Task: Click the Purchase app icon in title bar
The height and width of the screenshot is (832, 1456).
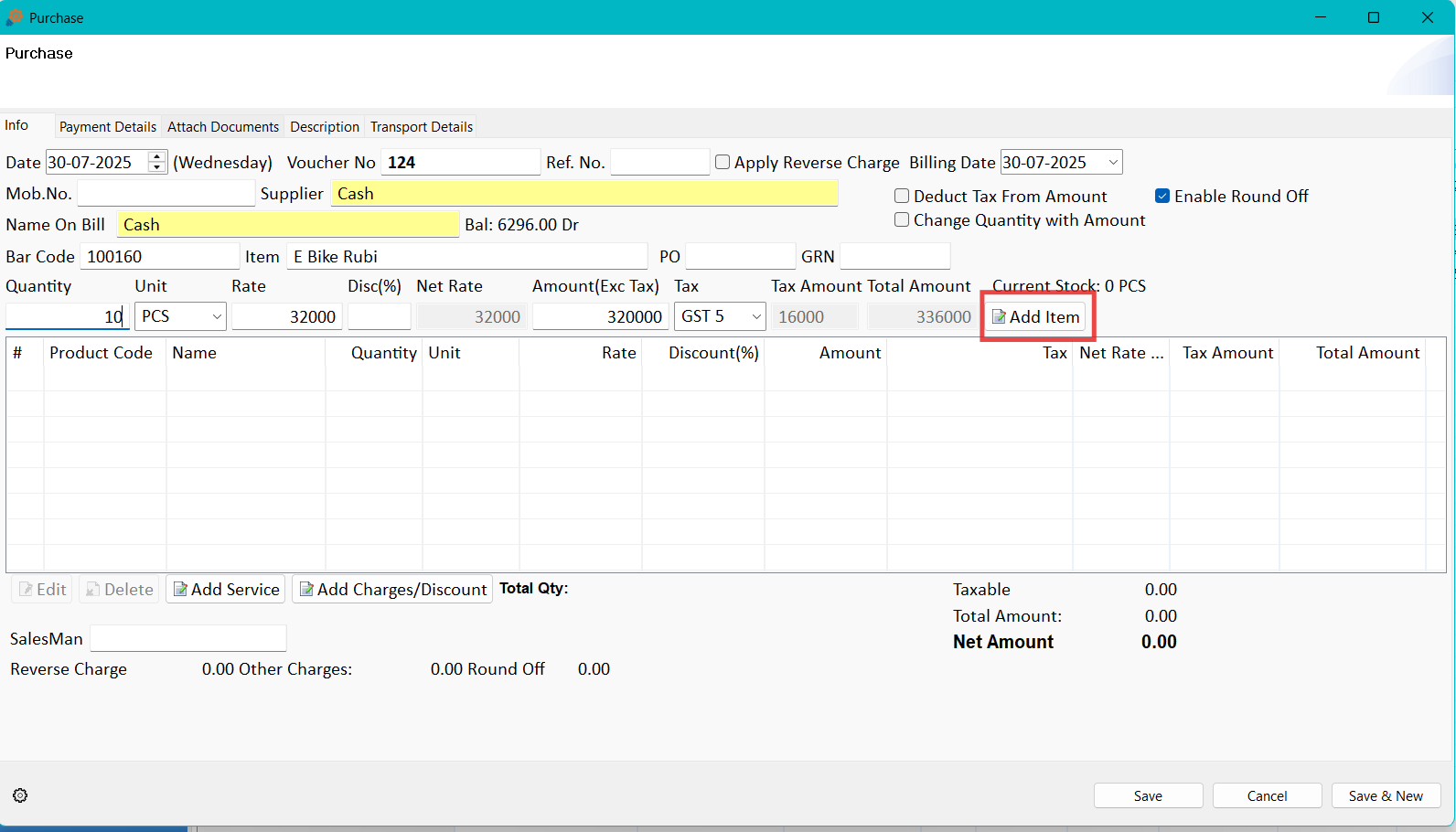Action: [15, 17]
